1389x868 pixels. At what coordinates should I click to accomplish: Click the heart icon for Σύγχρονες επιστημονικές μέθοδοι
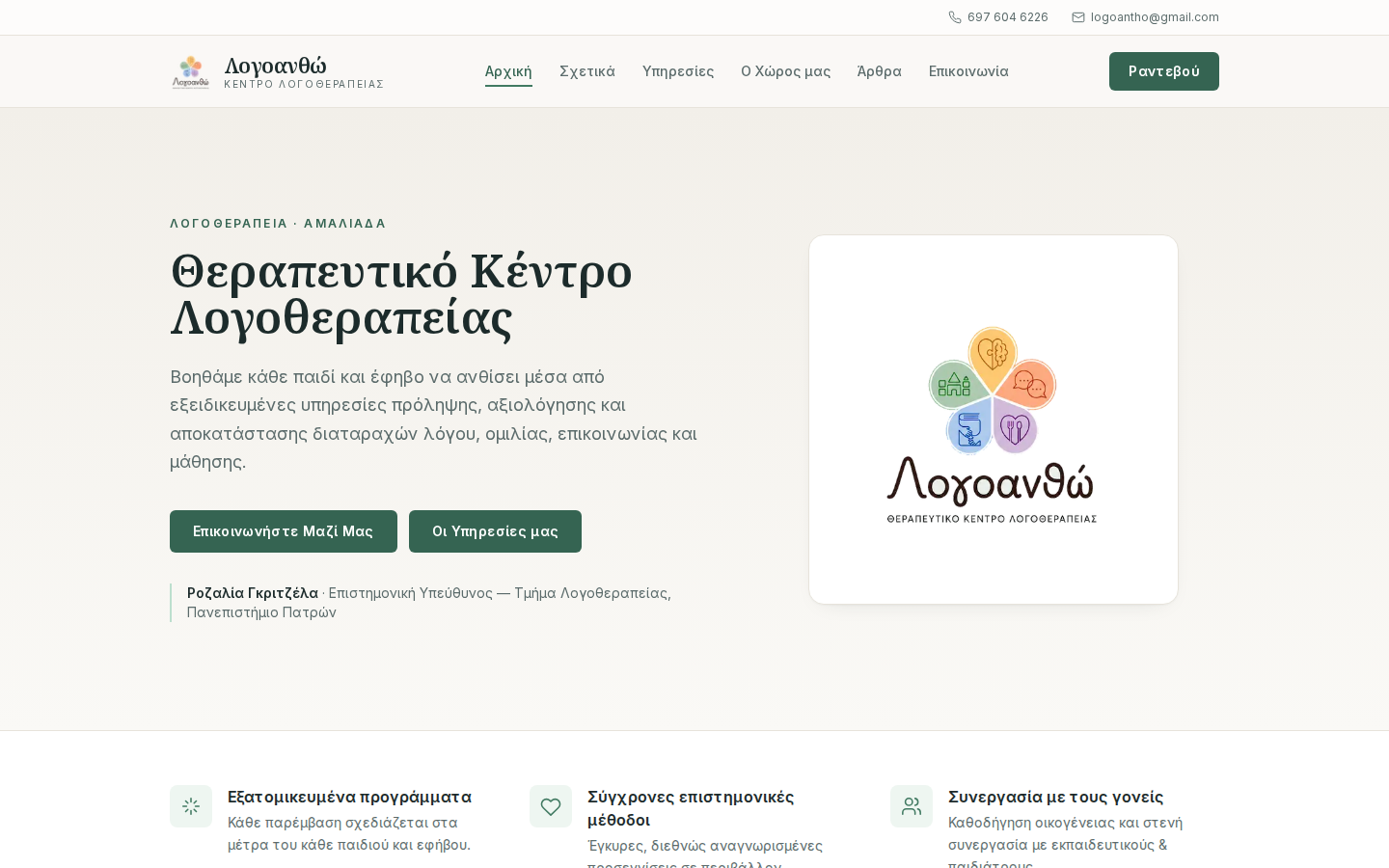(551, 806)
